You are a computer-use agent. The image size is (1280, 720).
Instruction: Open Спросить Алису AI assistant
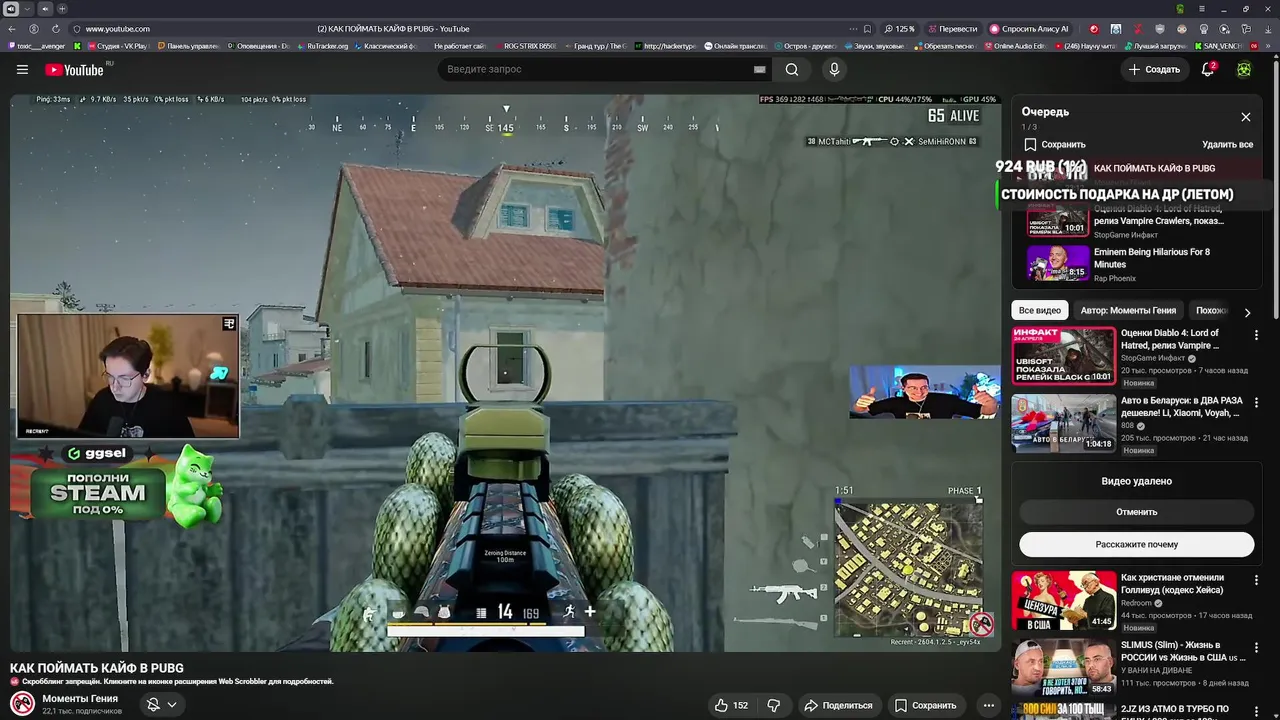tap(1029, 29)
